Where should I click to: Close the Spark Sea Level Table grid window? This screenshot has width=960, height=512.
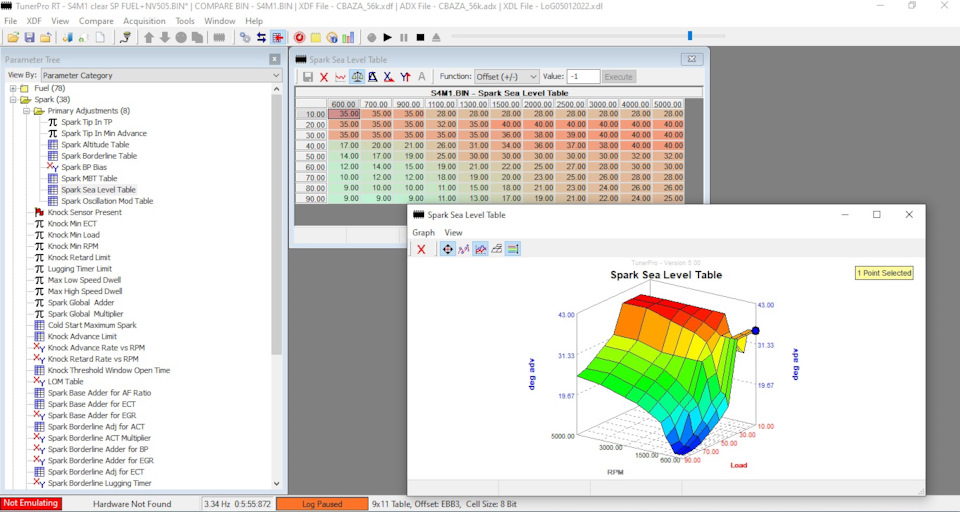click(691, 59)
